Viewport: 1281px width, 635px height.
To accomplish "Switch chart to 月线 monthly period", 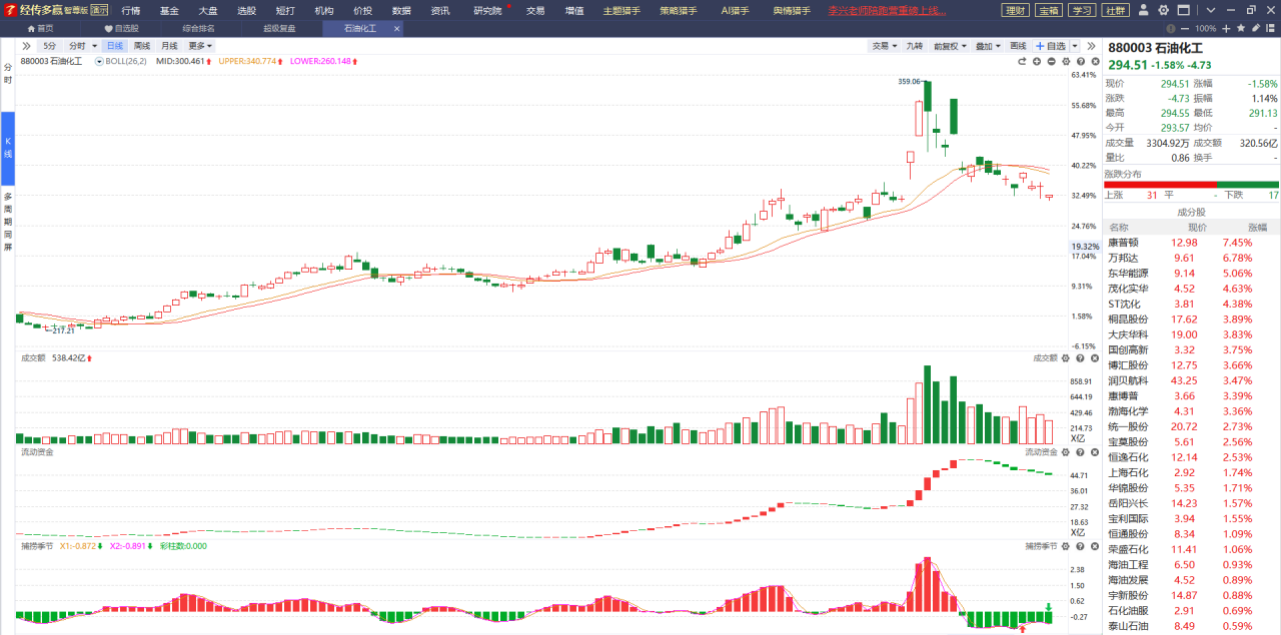I will click(x=169, y=46).
